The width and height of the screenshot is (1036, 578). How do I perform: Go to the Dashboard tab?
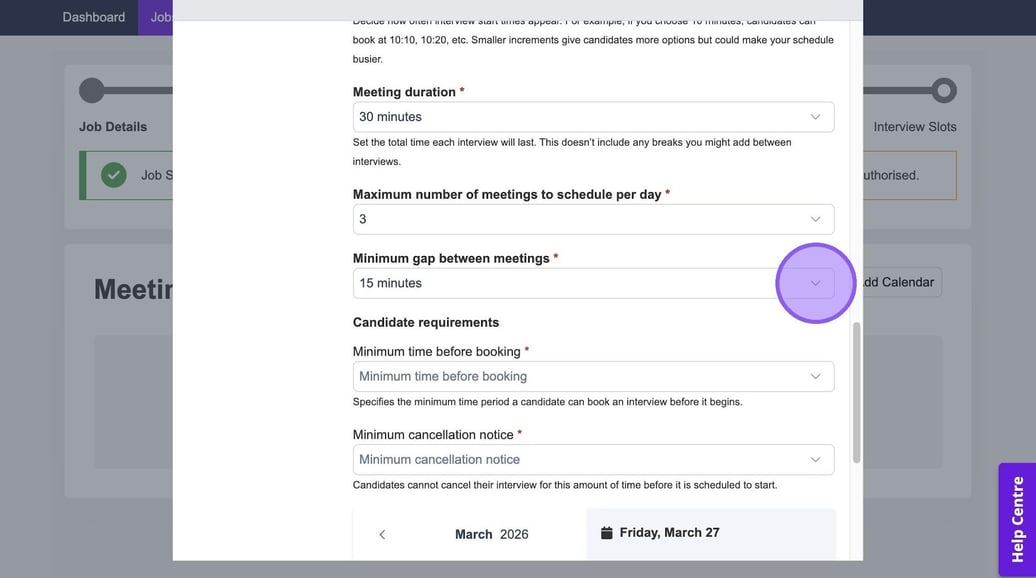pos(94,17)
